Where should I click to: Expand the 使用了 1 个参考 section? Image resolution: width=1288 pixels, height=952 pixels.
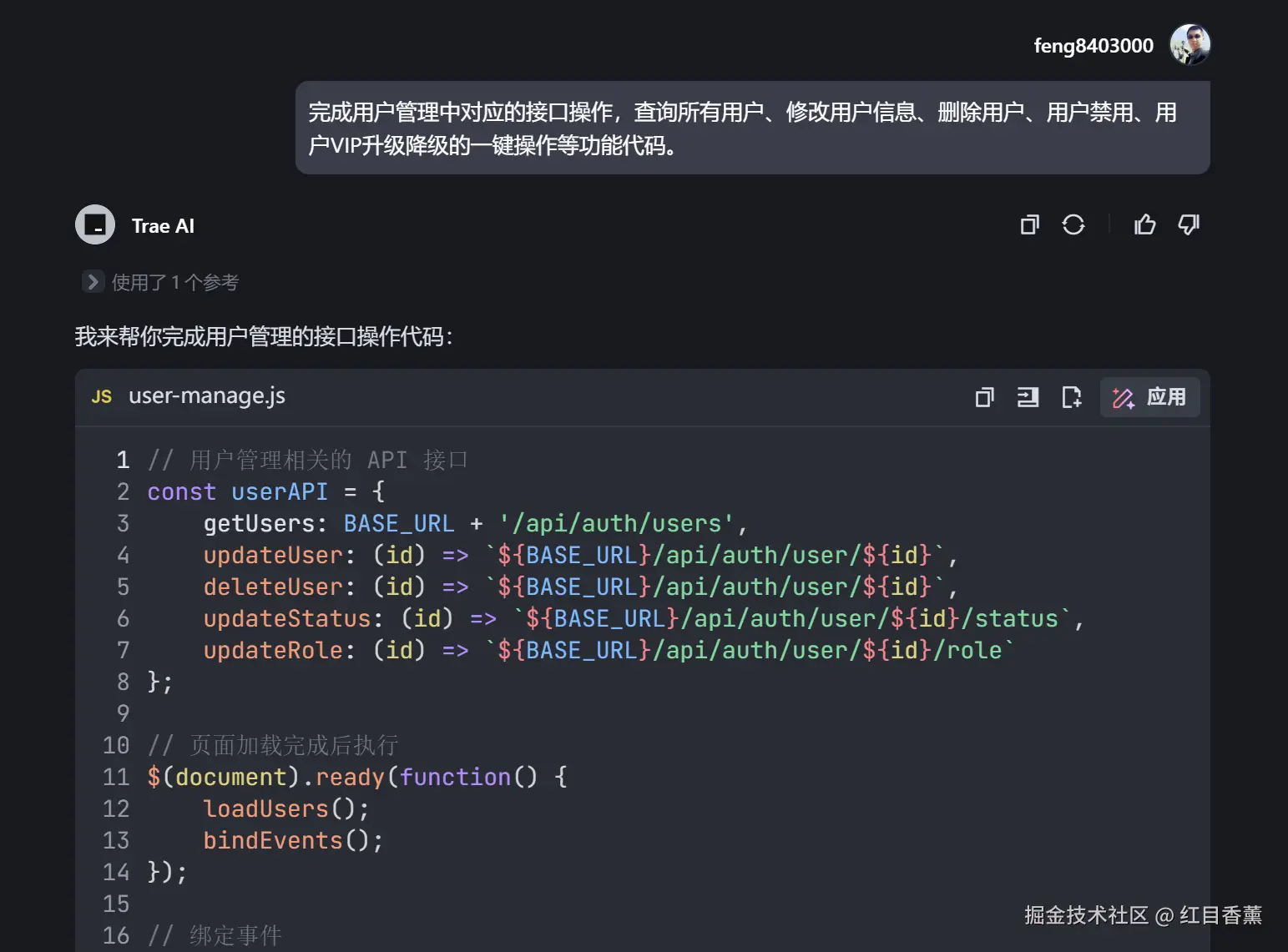pyautogui.click(x=93, y=282)
